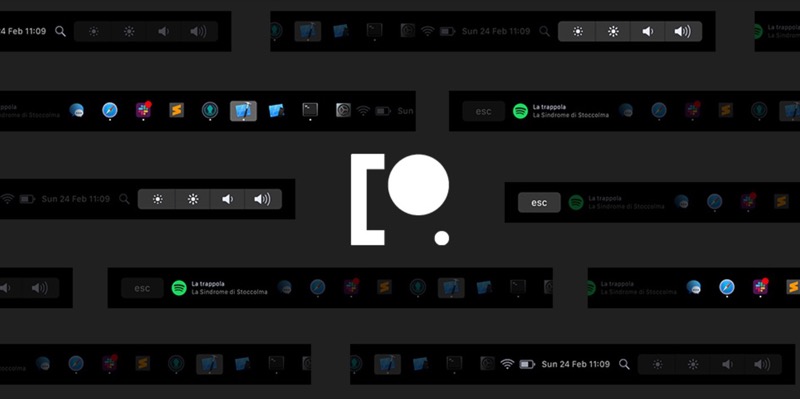Viewport: 800px width, 399px height.
Task: Click the bright blueprint icon right of highlighted Xcode
Action: point(276,110)
